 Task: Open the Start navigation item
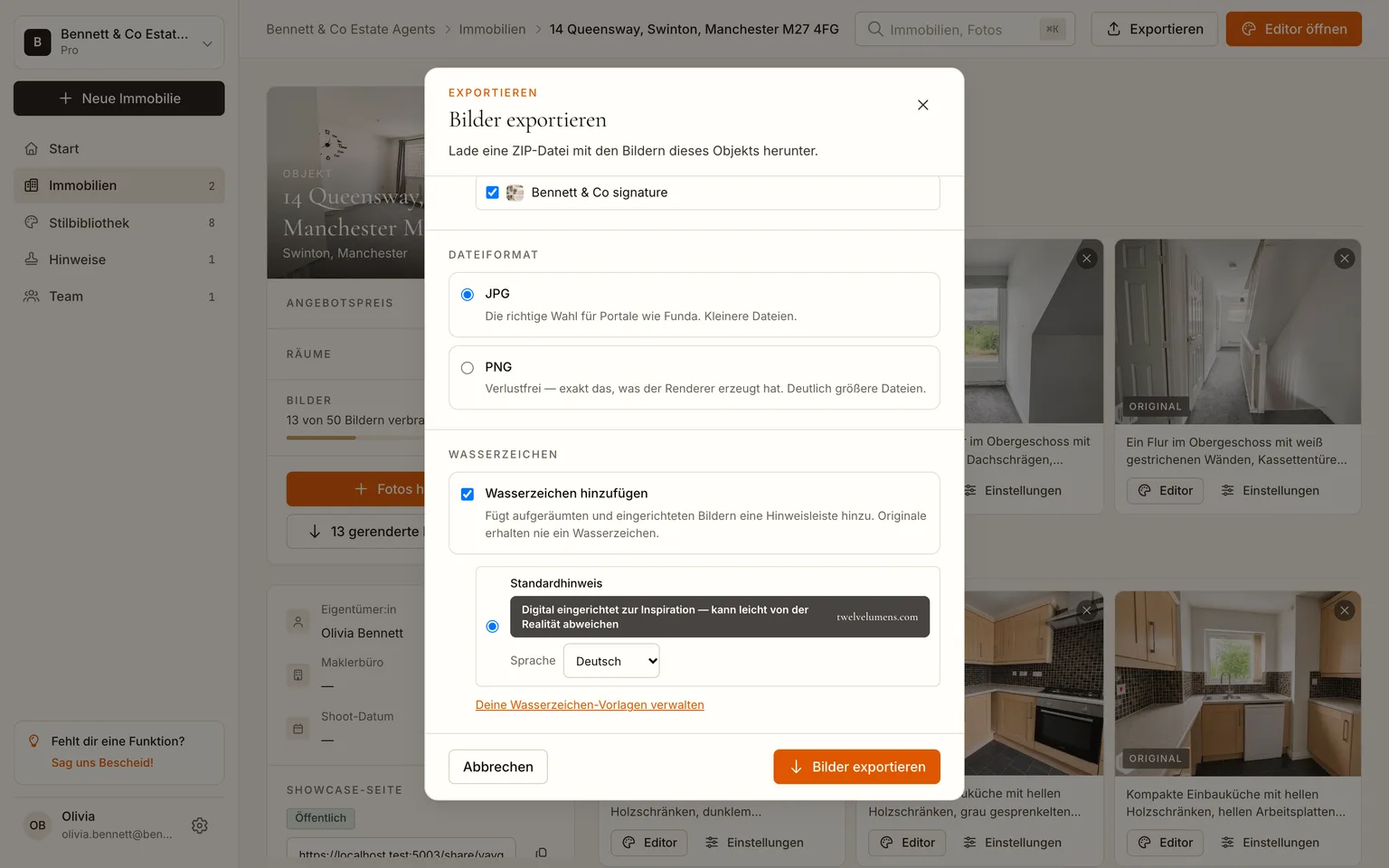pyautogui.click(x=119, y=148)
